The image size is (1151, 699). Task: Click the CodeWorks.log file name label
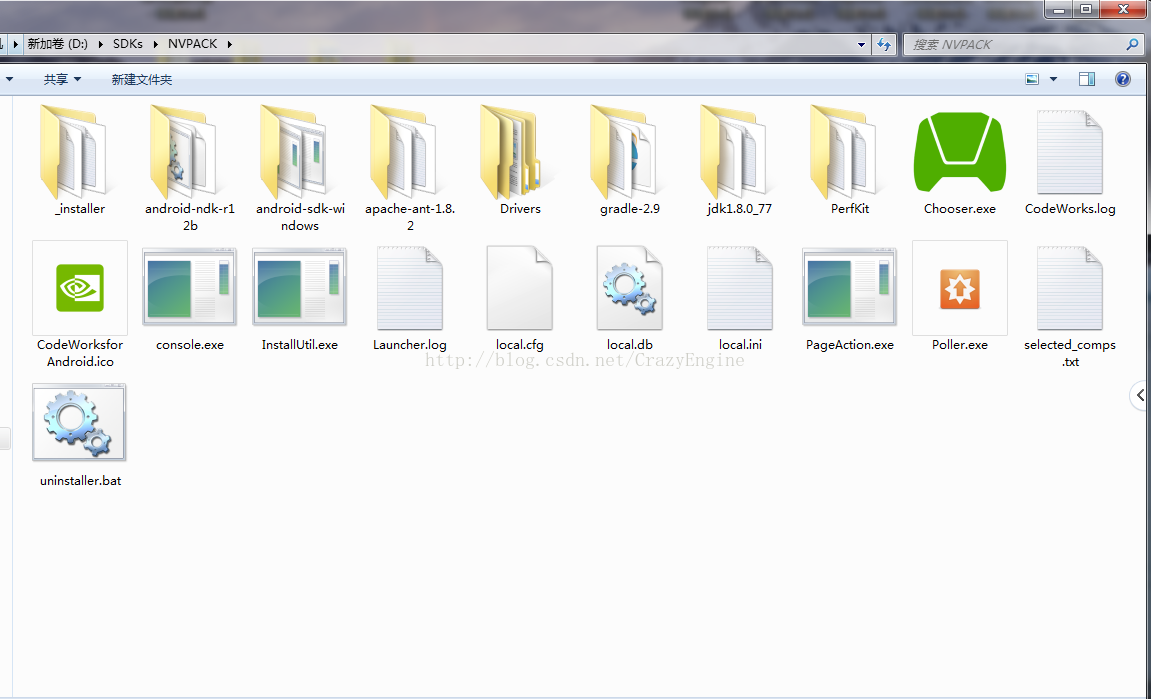[x=1070, y=209]
